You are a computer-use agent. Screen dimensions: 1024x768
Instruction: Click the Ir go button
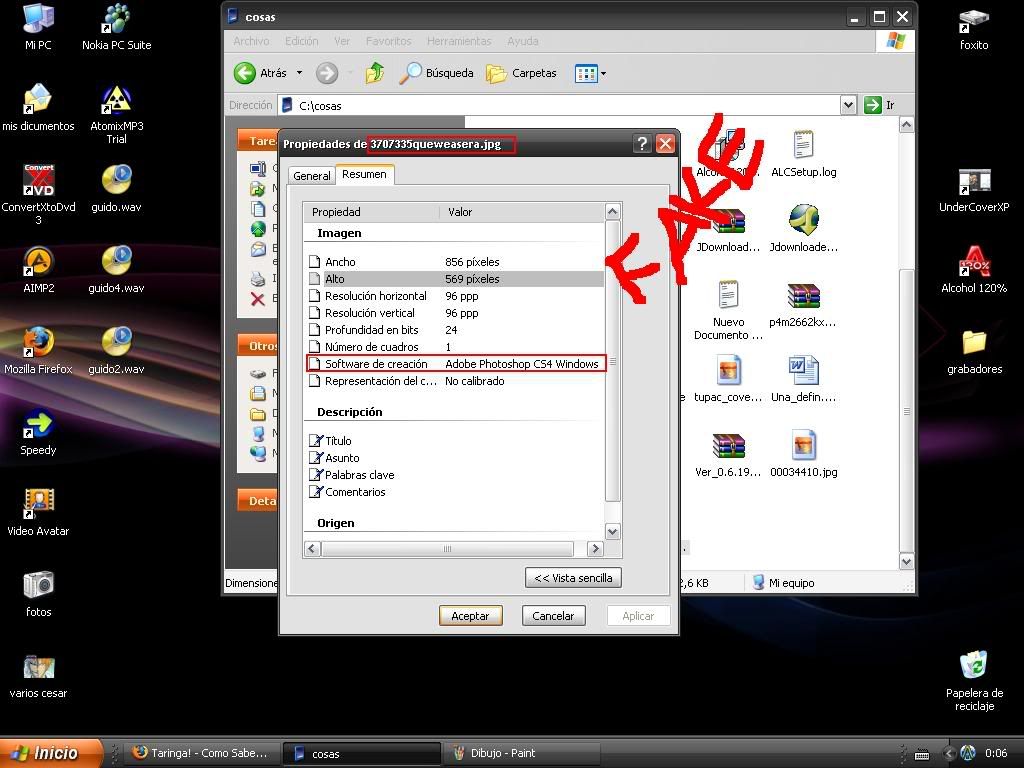(879, 105)
